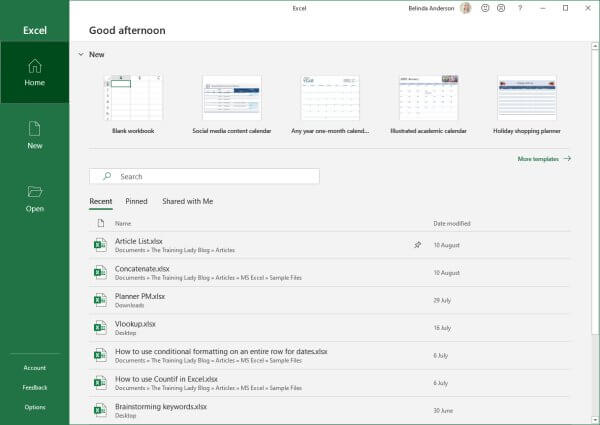Click Belinda Anderson's profile picture
Viewport: 600px width, 425px height.
pyautogui.click(x=466, y=8)
